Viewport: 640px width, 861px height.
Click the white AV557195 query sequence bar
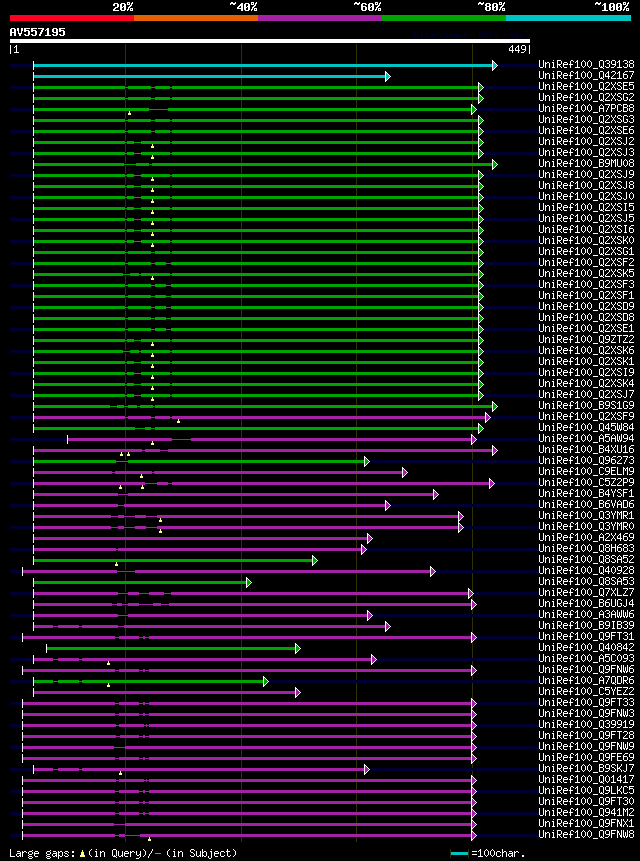pyautogui.click(x=270, y=41)
